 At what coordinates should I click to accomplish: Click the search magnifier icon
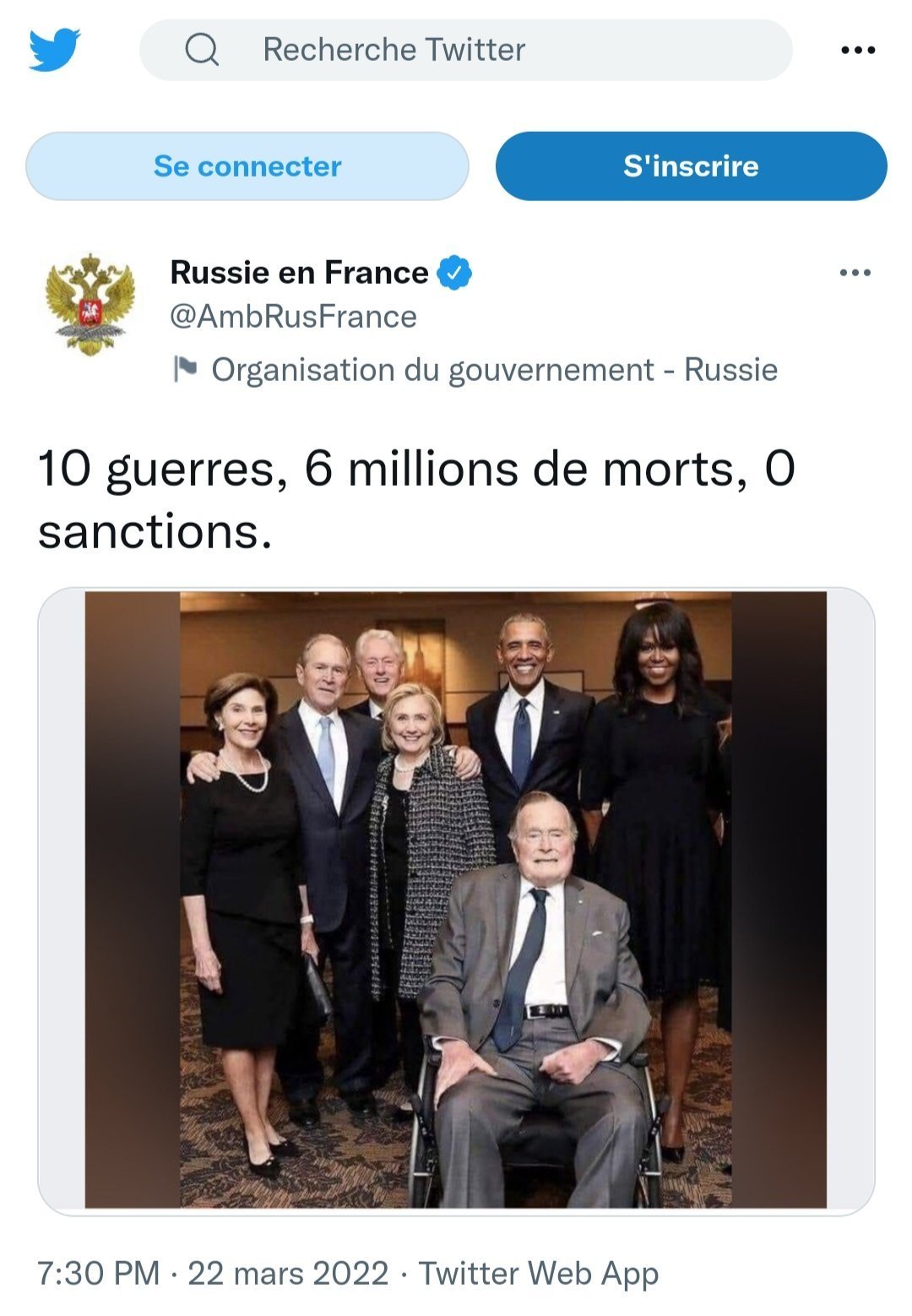pyautogui.click(x=202, y=50)
